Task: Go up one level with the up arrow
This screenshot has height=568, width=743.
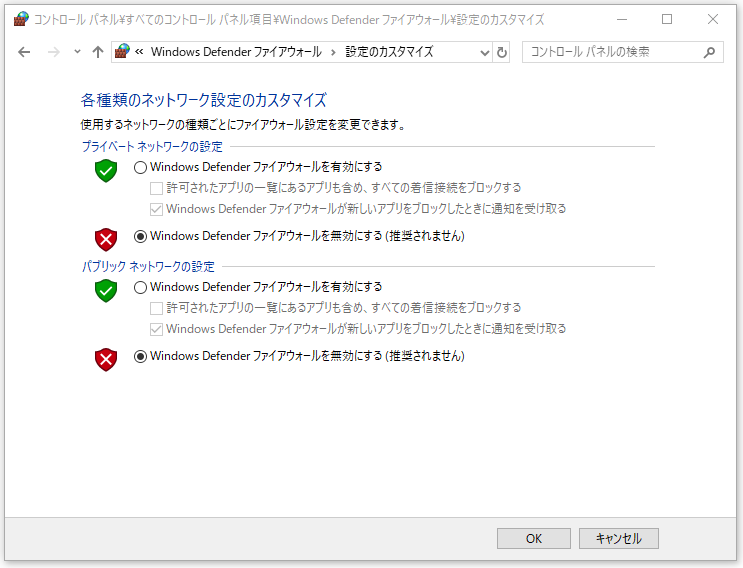Action: [98, 52]
